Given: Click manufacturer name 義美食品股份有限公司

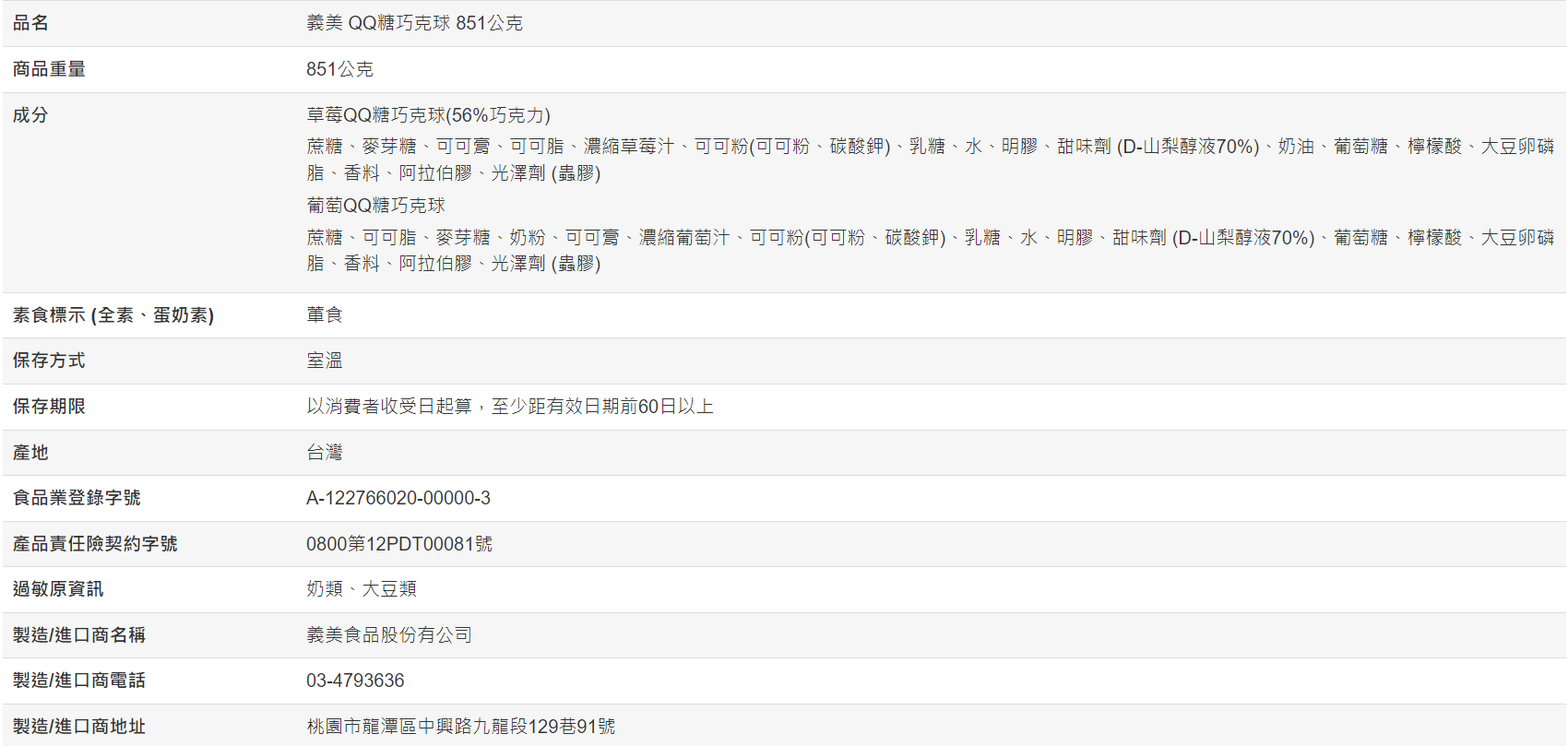Looking at the screenshot, I should pyautogui.click(x=388, y=635).
